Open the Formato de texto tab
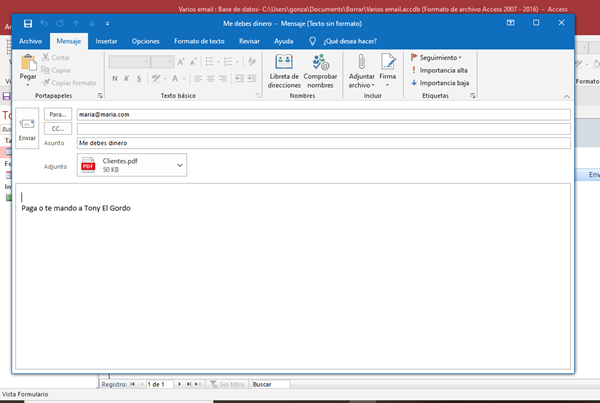 (x=201, y=42)
